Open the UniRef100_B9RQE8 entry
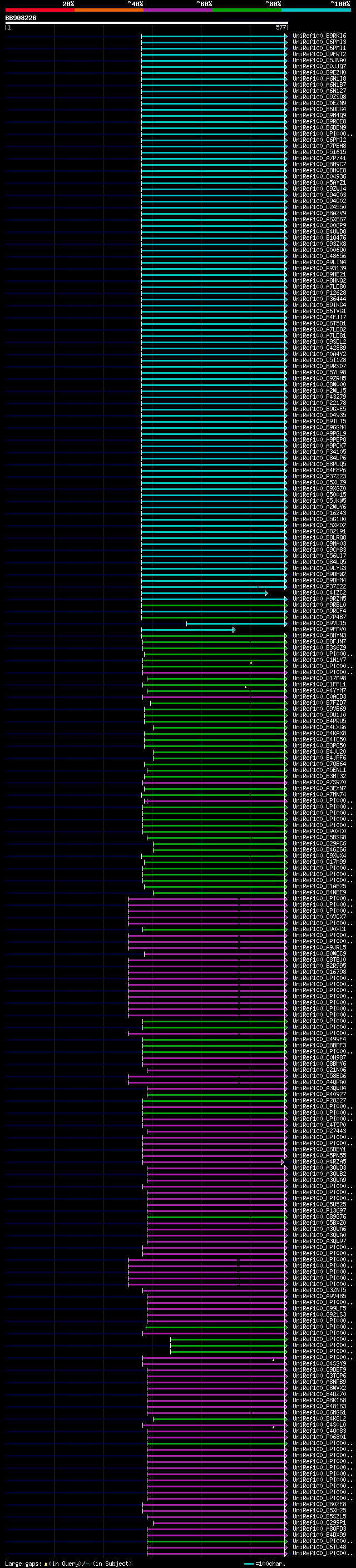356x1568 pixels. point(319,122)
